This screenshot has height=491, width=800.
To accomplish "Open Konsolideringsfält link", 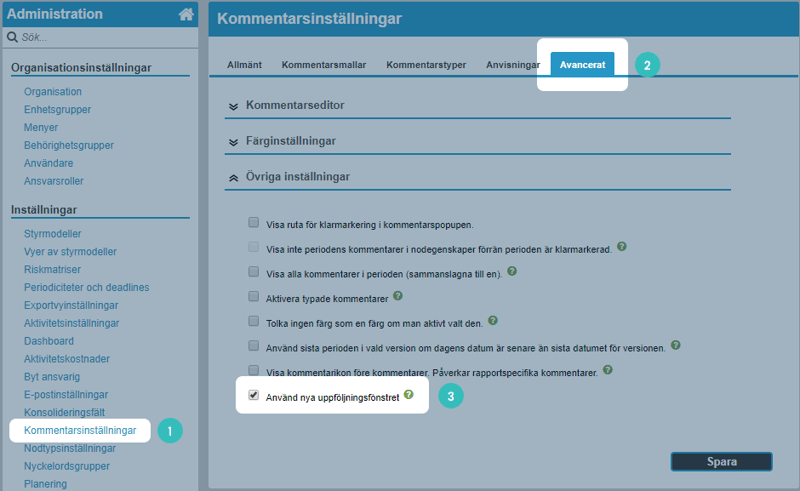I will [64, 412].
